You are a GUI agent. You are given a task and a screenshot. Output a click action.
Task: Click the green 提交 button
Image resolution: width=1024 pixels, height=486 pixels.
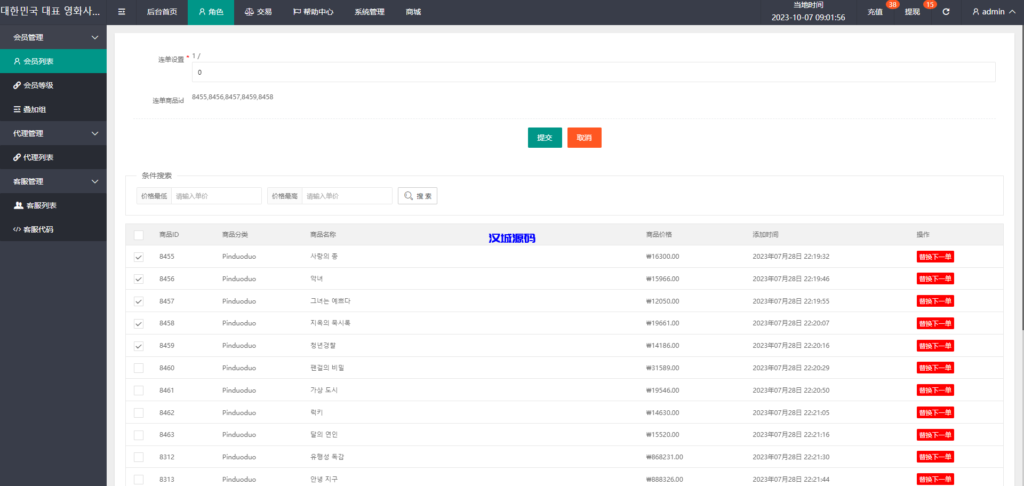click(x=545, y=138)
